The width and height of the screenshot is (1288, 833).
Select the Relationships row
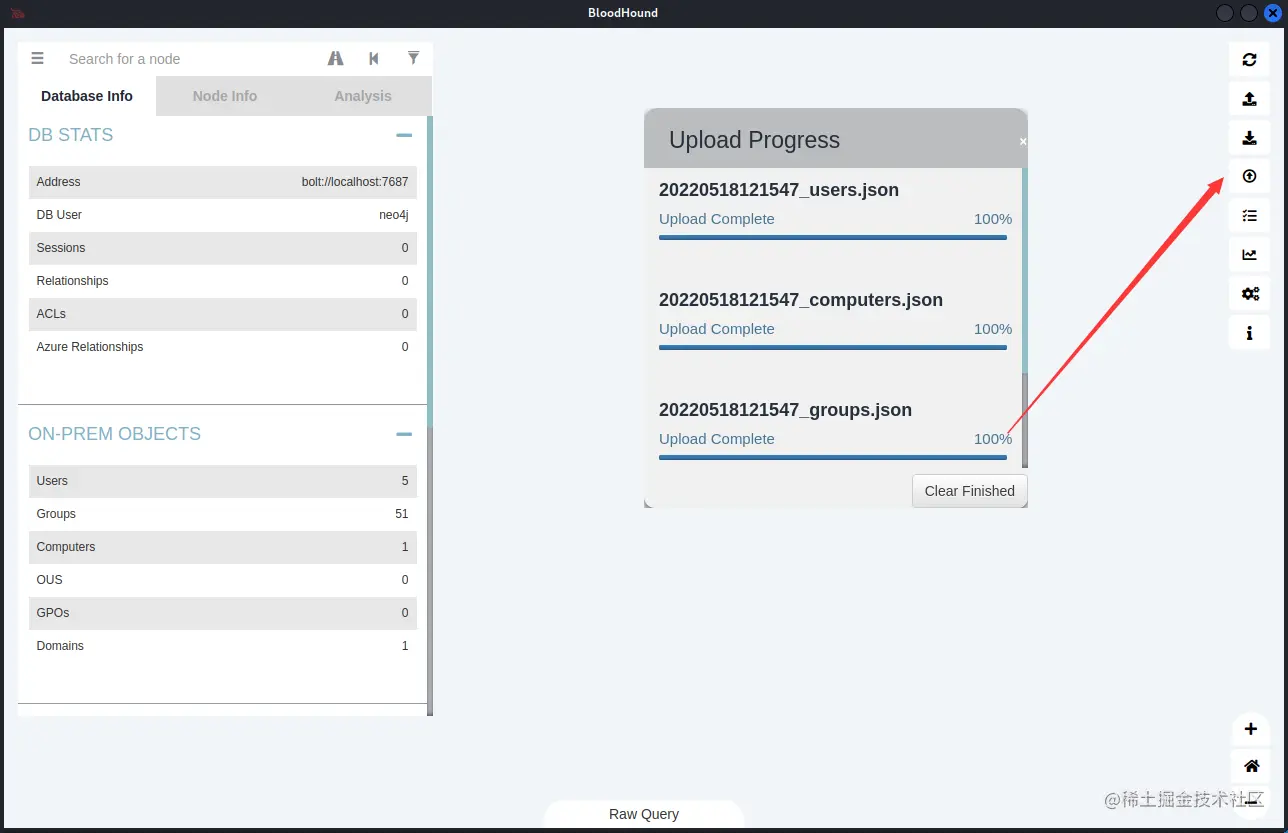click(x=223, y=281)
